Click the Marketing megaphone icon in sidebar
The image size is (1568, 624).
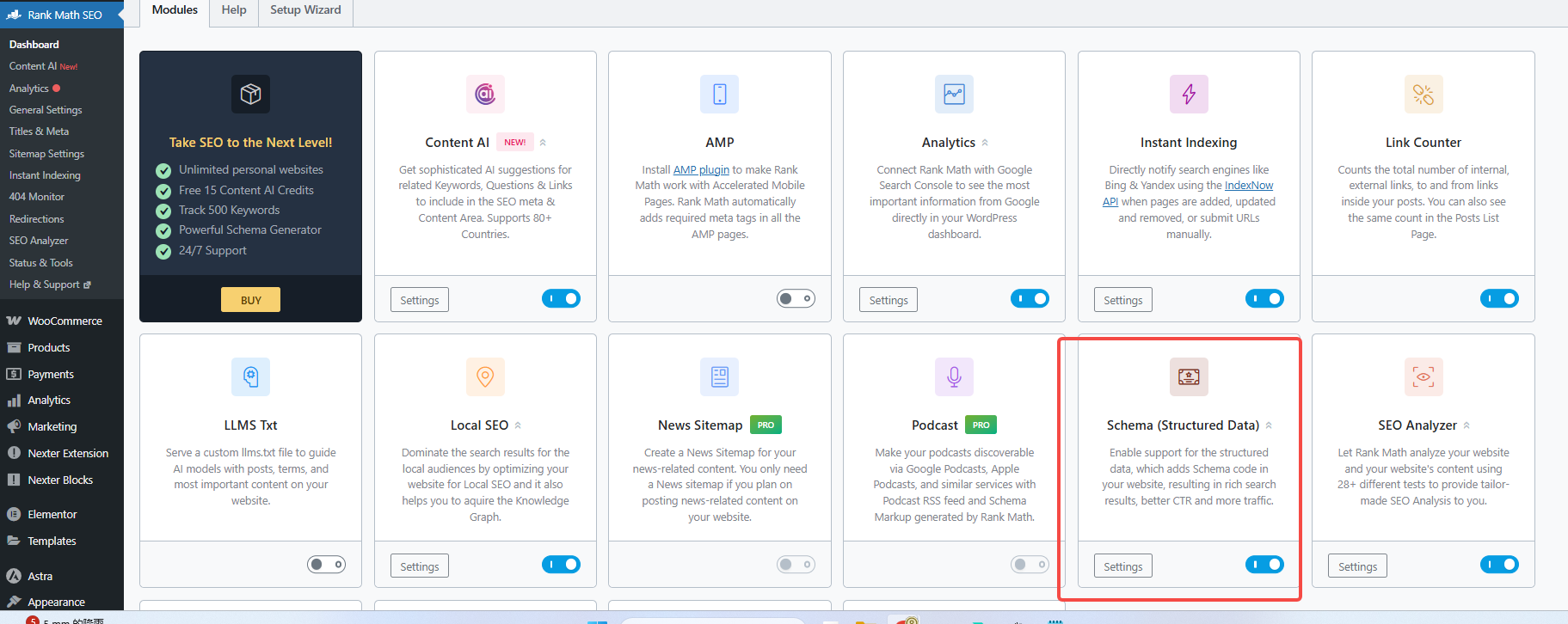[14, 426]
